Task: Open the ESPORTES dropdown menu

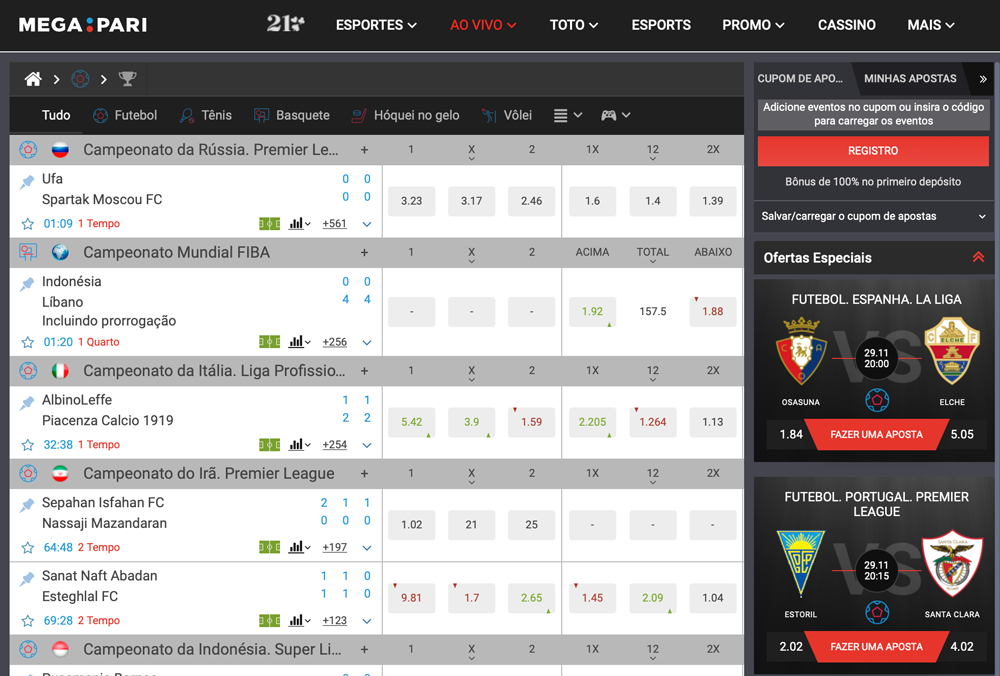Action: [376, 25]
